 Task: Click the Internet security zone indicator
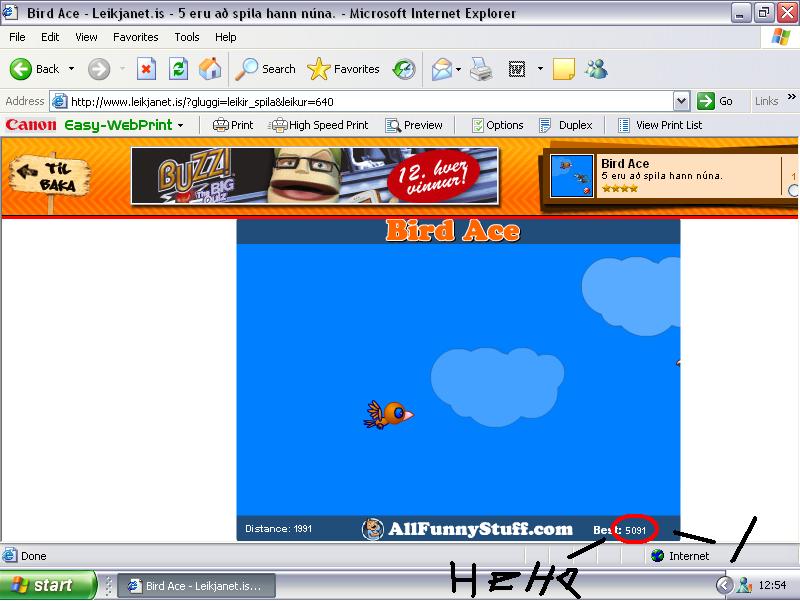[680, 556]
